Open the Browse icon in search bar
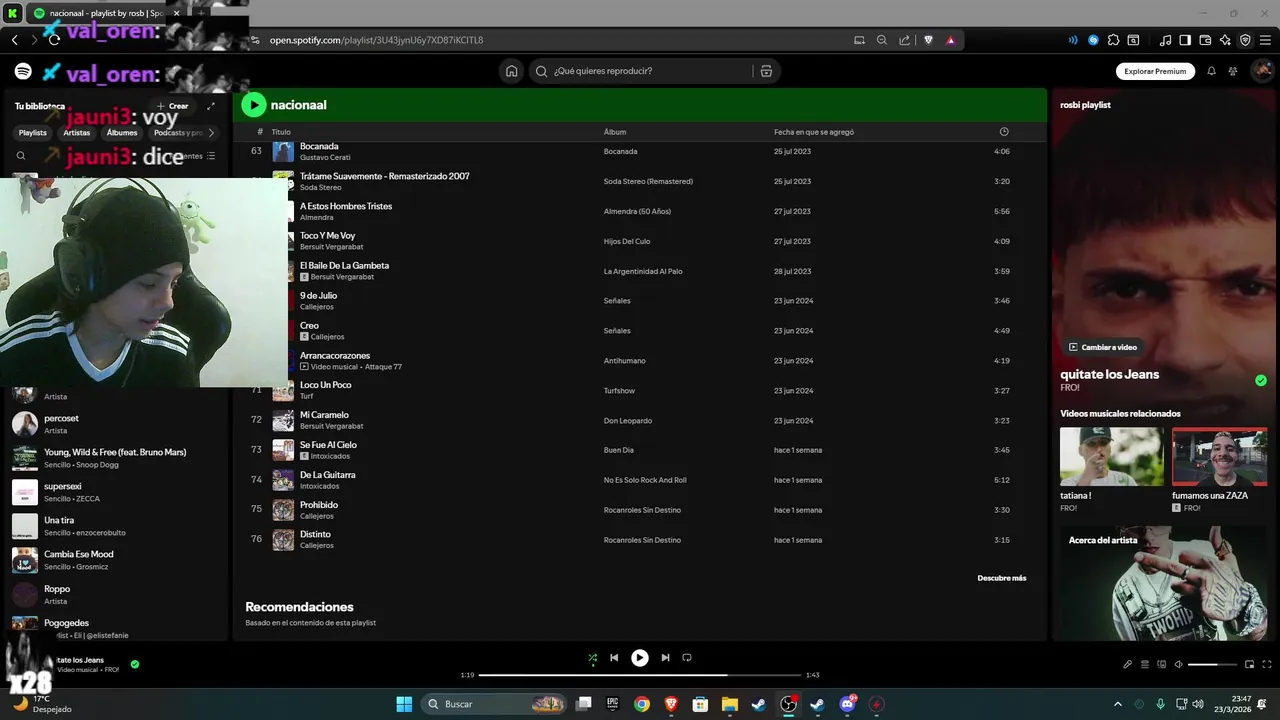 click(766, 71)
